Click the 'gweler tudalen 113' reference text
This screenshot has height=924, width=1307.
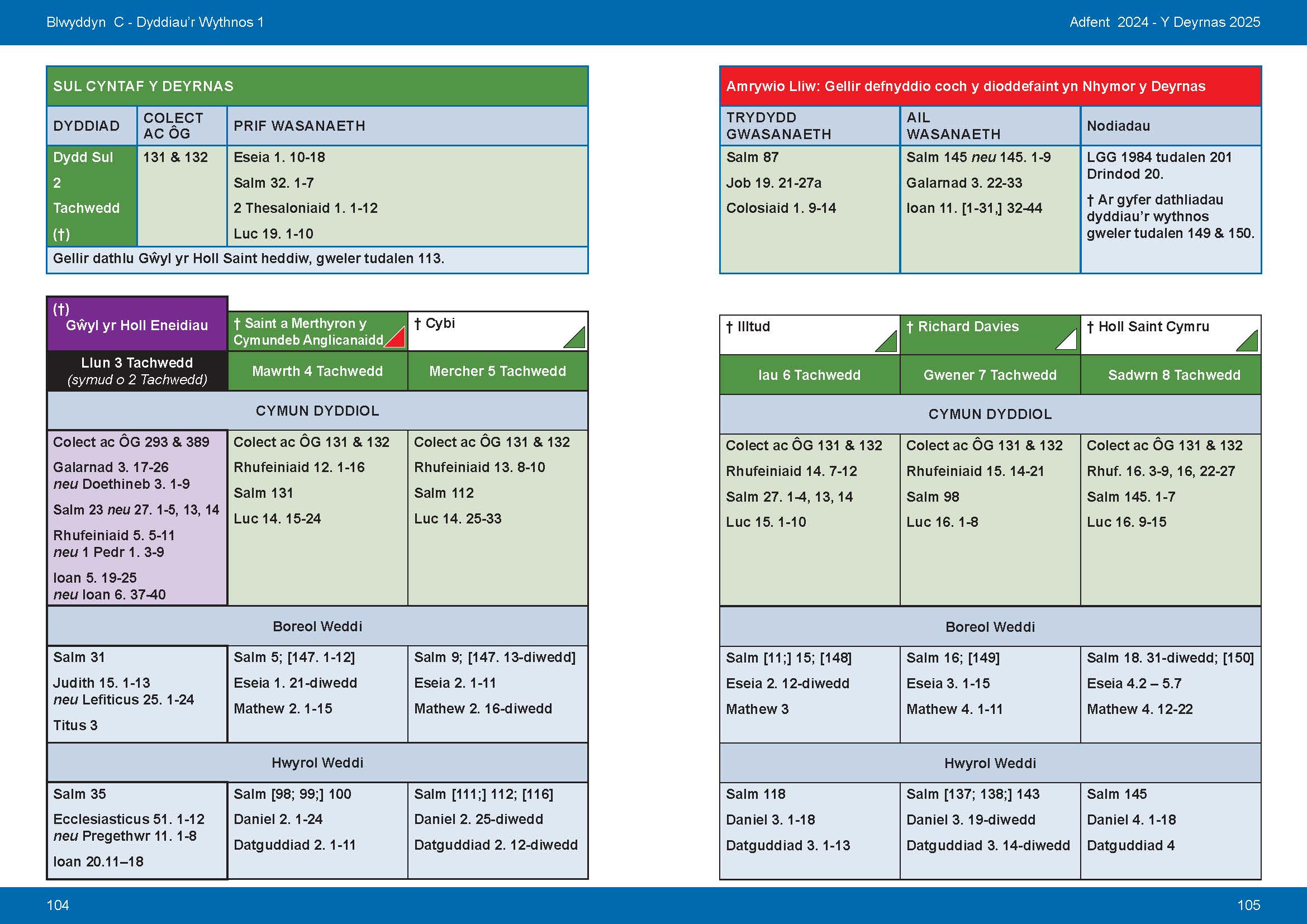tap(379, 259)
